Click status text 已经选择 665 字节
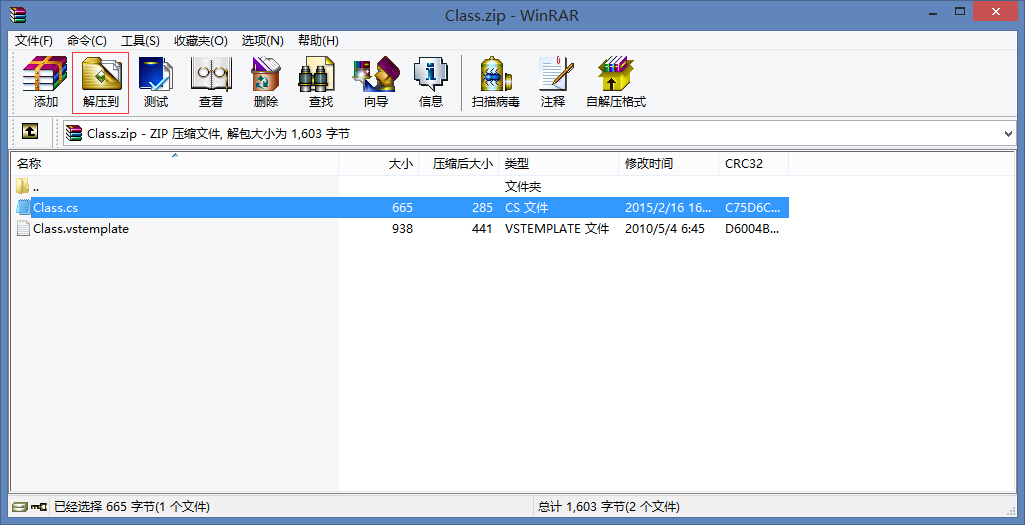 point(131,507)
